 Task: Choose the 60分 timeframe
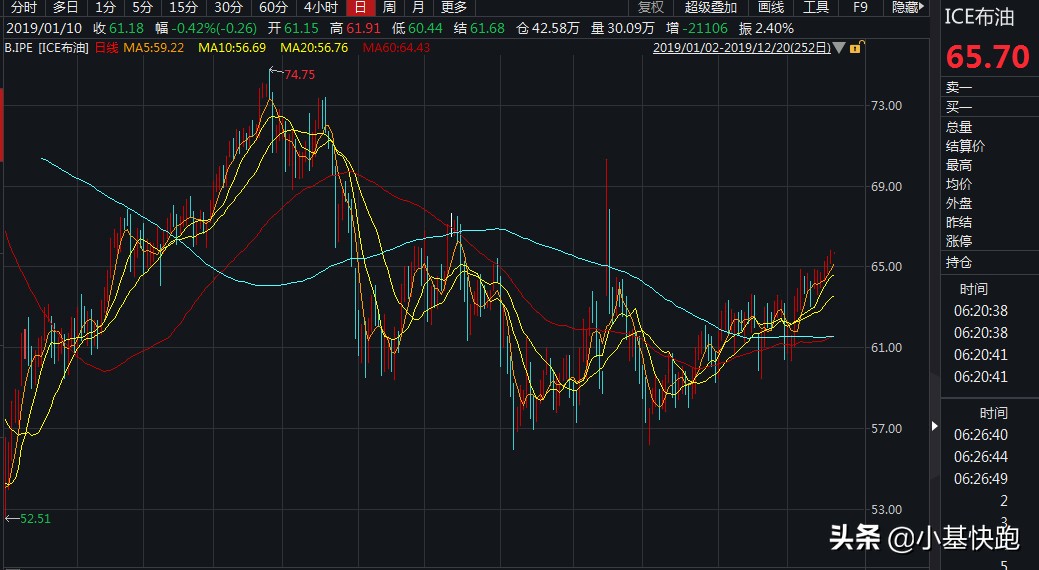point(273,7)
